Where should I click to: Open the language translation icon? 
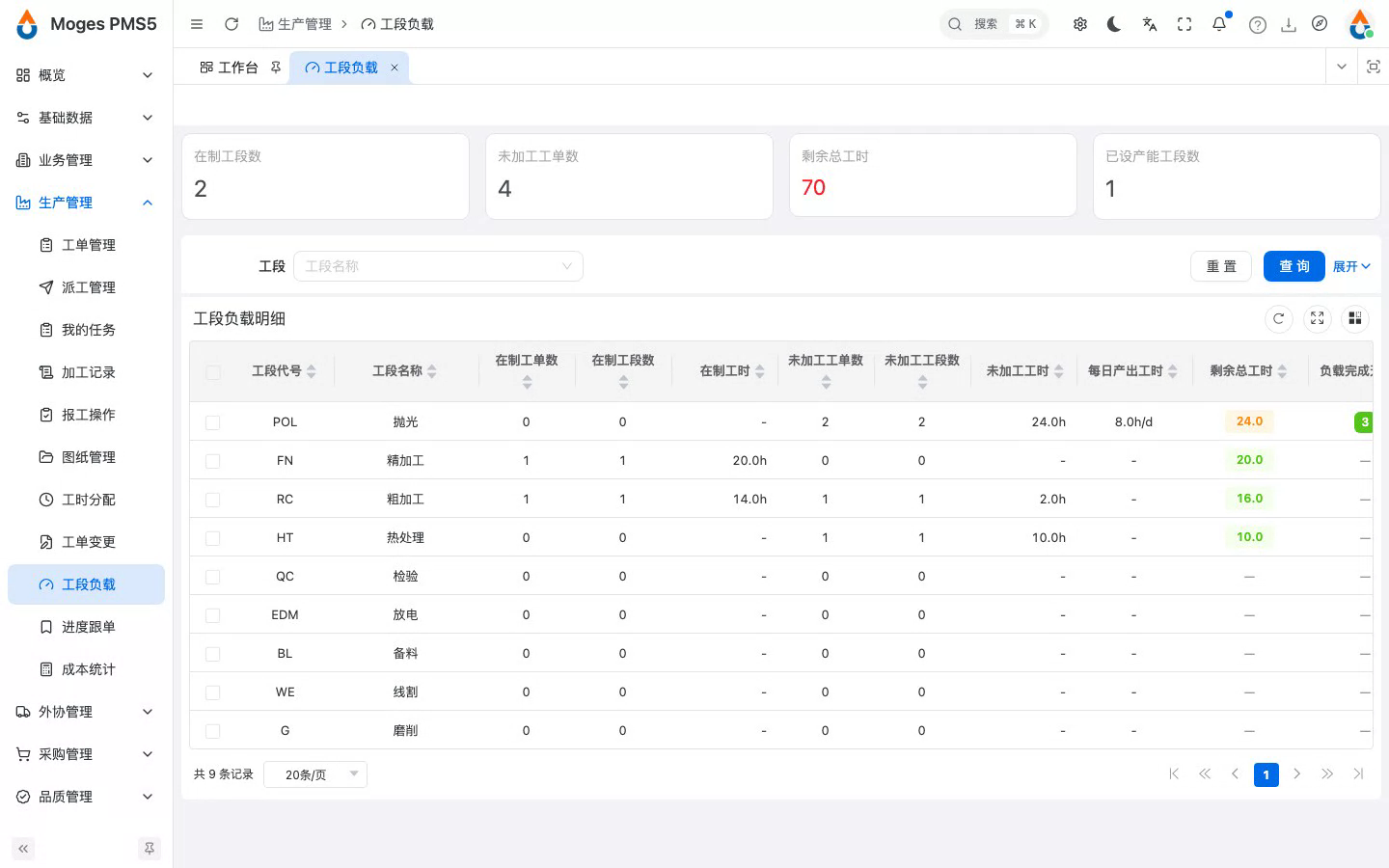1150,24
